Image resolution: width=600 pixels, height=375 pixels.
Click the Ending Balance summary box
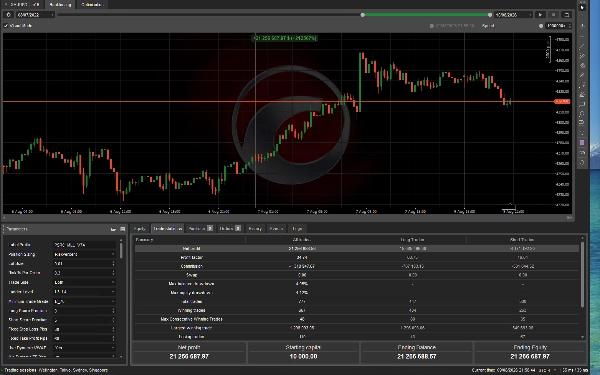click(x=416, y=352)
